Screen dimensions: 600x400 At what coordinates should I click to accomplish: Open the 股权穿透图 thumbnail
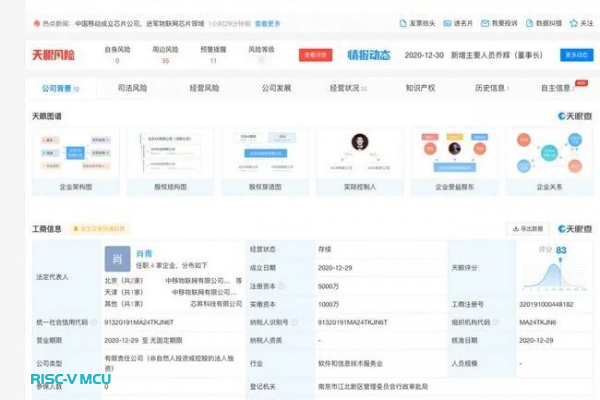coord(265,162)
